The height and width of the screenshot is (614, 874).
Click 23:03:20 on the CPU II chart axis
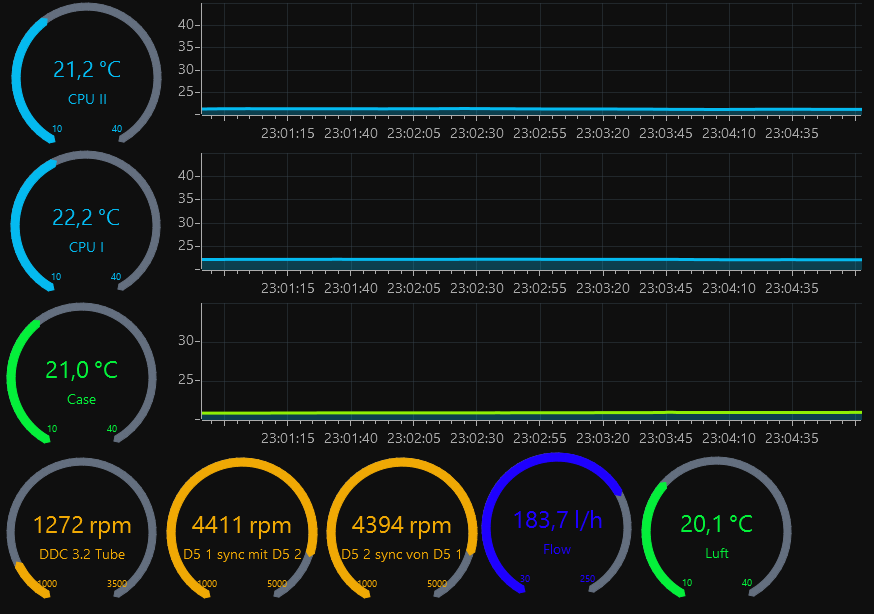(603, 134)
